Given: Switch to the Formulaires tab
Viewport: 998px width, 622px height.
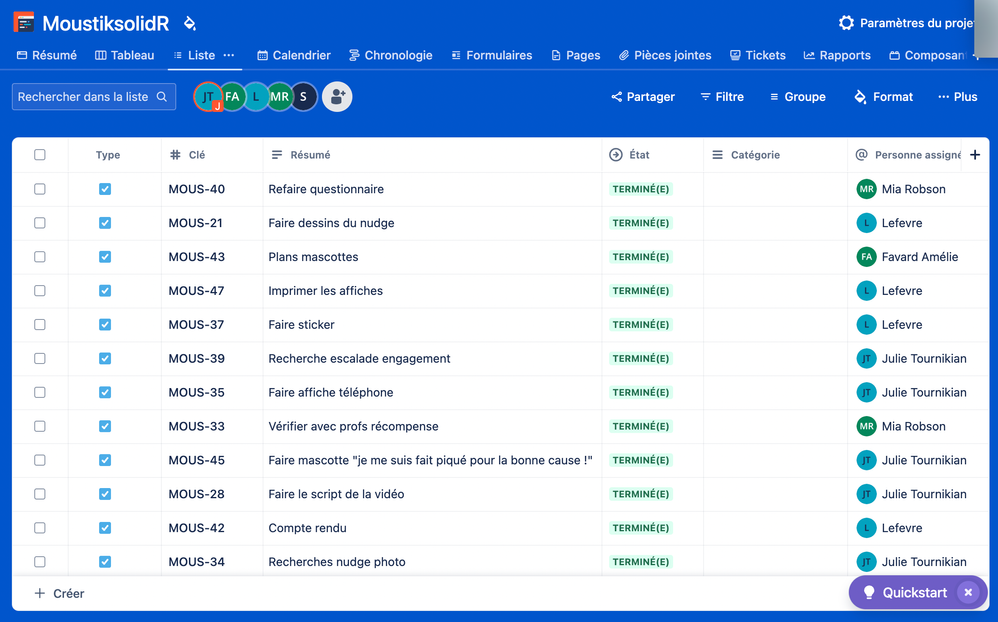Looking at the screenshot, I should [491, 55].
